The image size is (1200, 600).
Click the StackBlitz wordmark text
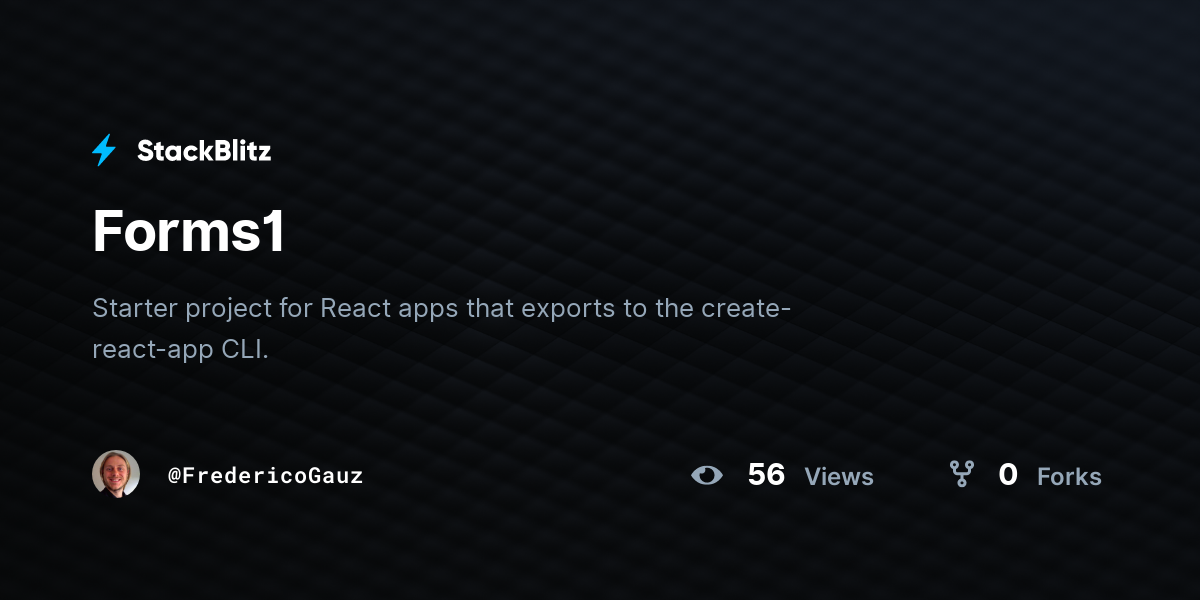coord(204,151)
